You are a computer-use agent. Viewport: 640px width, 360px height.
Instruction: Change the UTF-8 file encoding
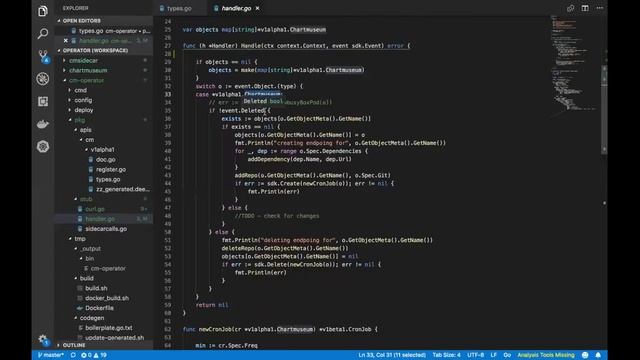[x=476, y=355]
